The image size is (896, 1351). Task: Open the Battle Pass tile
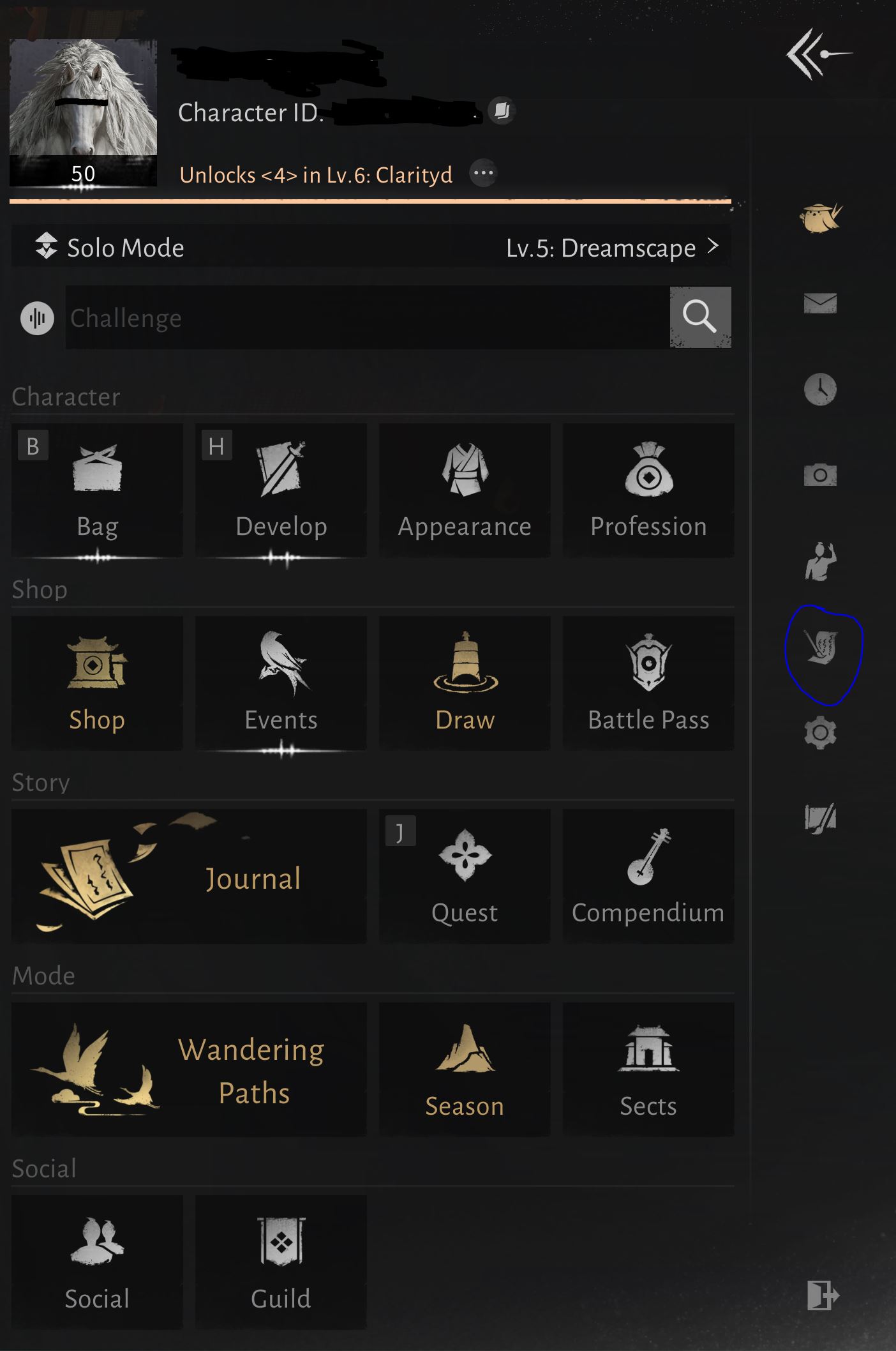click(648, 683)
